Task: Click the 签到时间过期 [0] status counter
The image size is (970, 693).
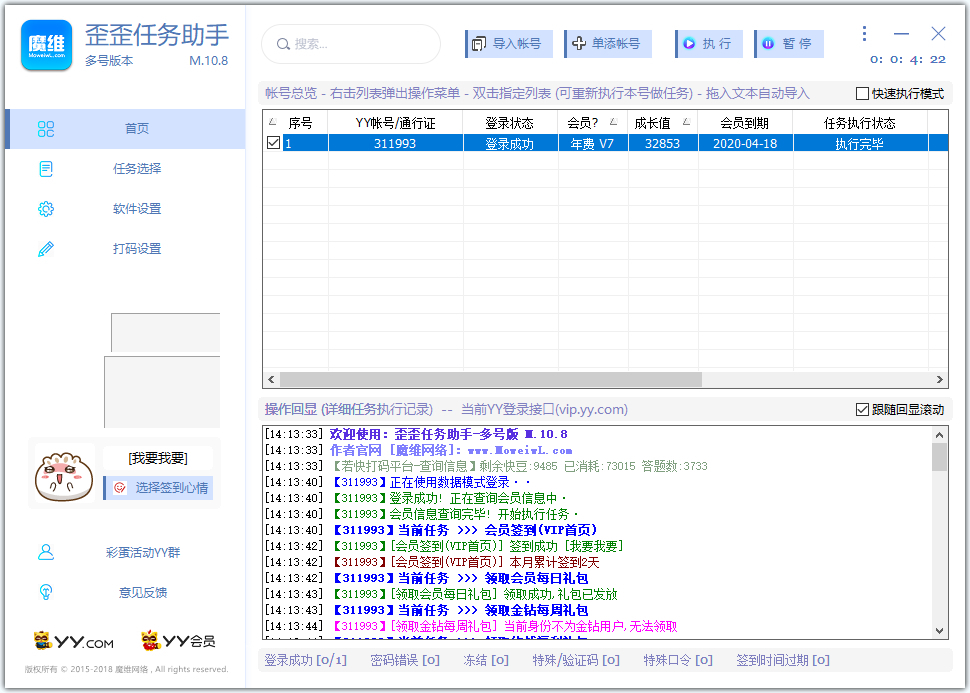Action: pyautogui.click(x=783, y=660)
